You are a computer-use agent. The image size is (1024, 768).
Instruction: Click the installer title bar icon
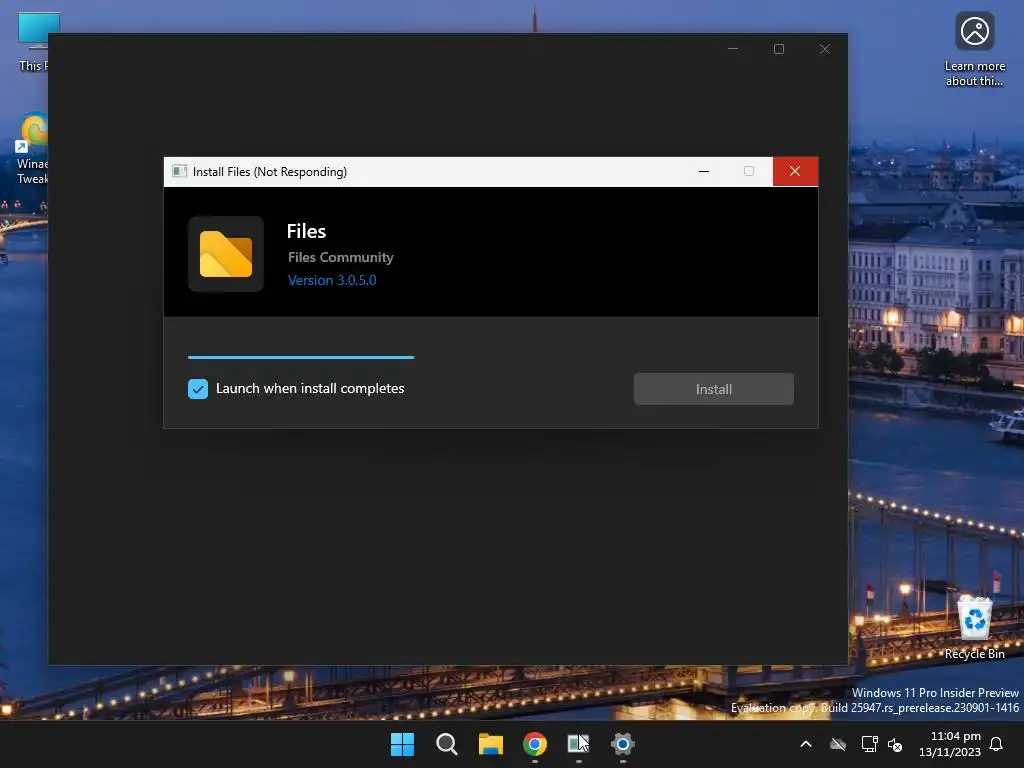tap(179, 171)
